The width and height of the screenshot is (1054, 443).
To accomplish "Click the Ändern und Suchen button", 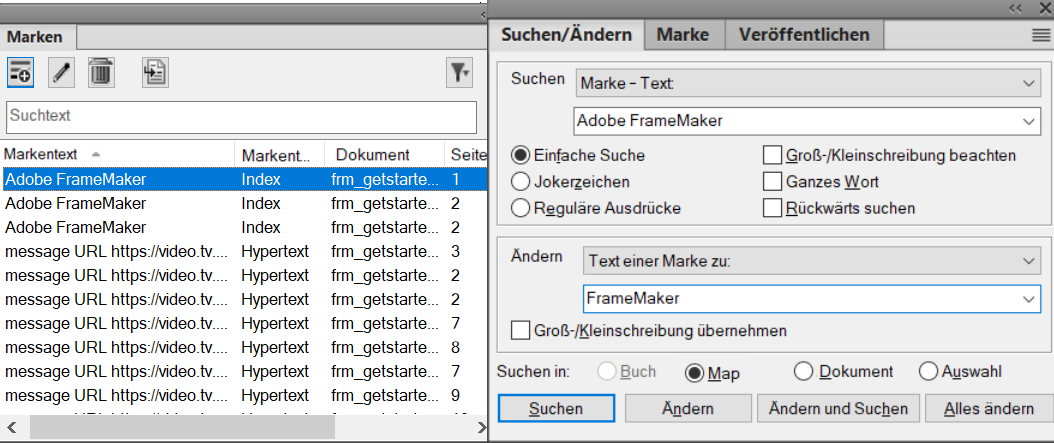I will point(838,408).
